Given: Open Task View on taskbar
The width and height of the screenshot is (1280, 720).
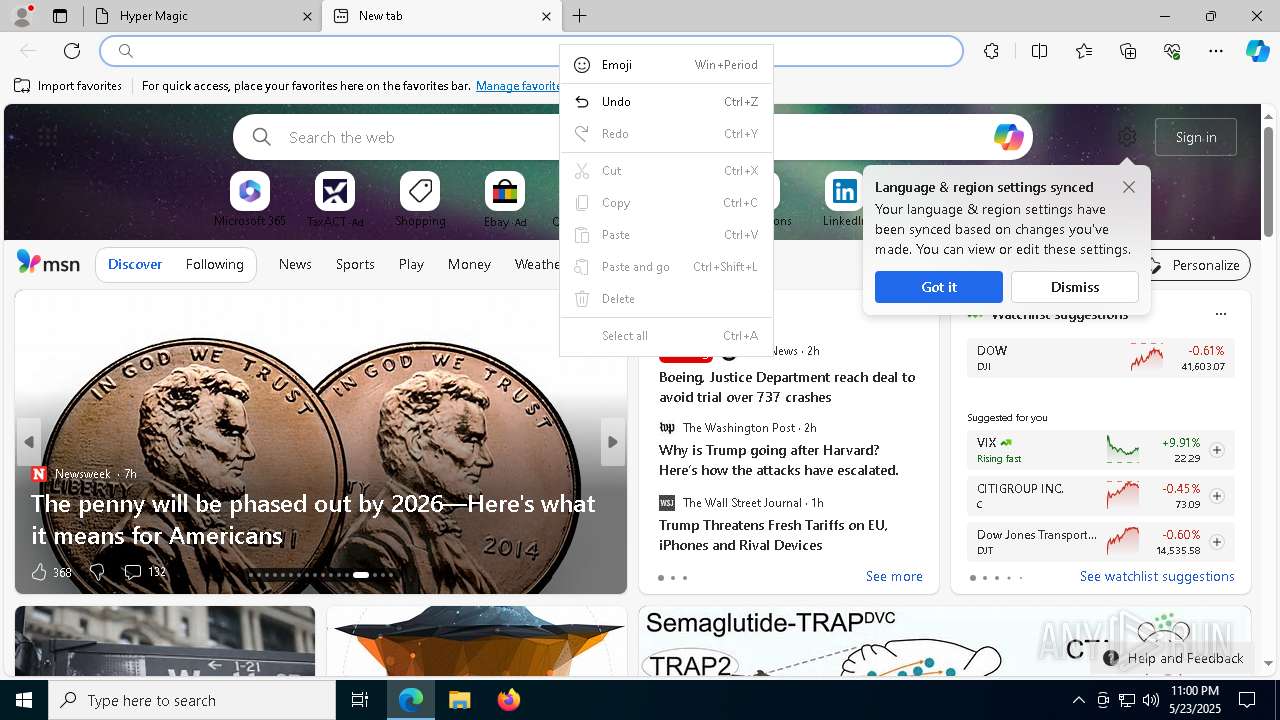Looking at the screenshot, I should (x=360, y=700).
